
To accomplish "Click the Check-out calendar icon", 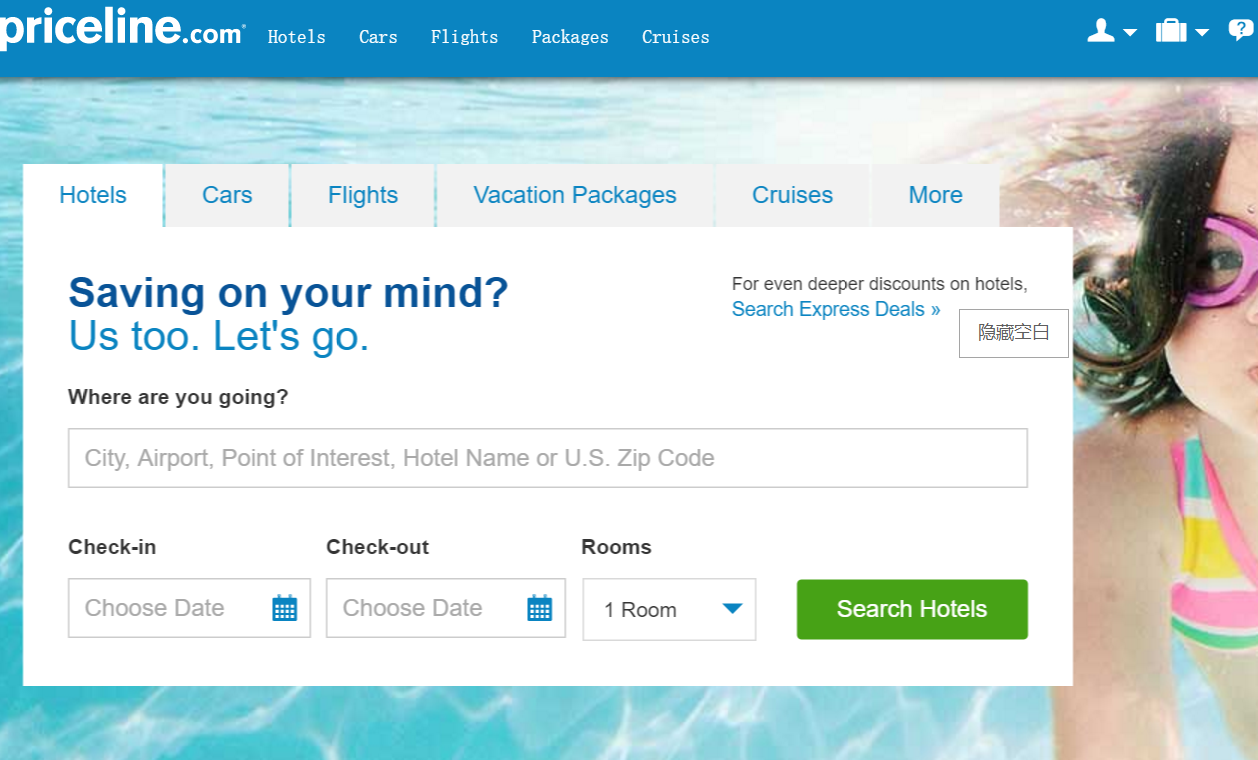I will point(540,608).
